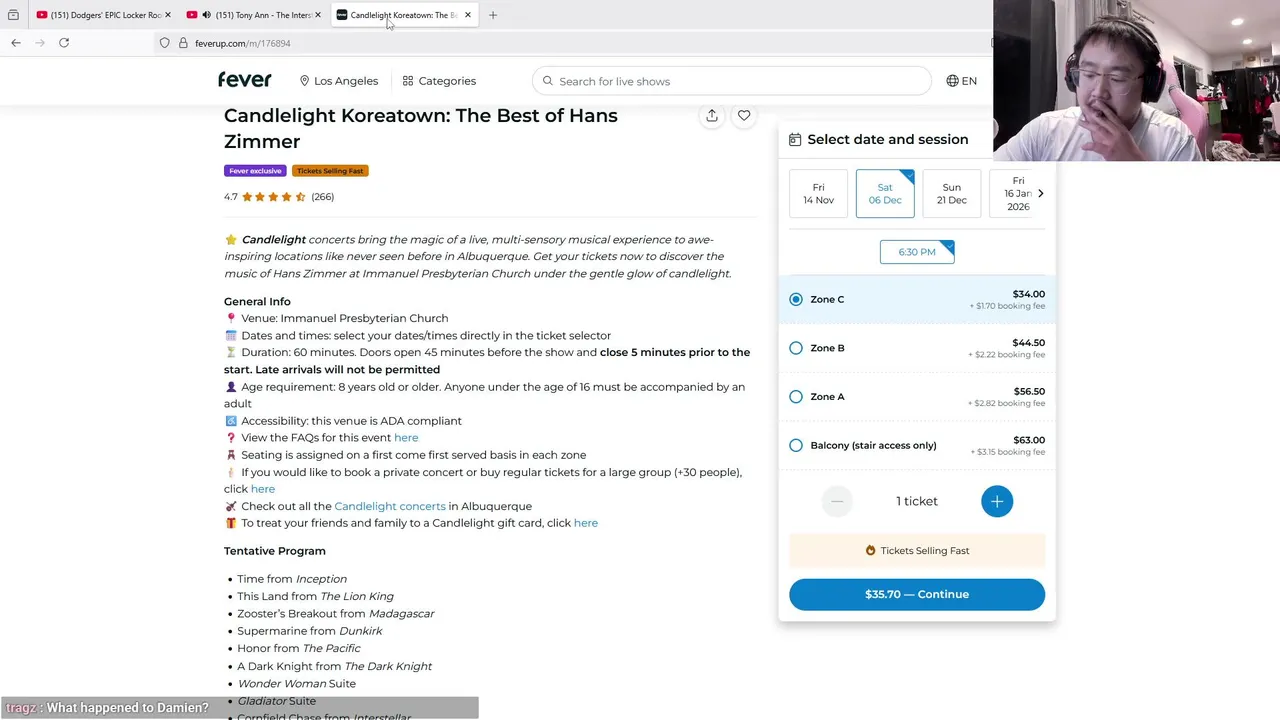Open the Los Angeles location selector

(339, 81)
